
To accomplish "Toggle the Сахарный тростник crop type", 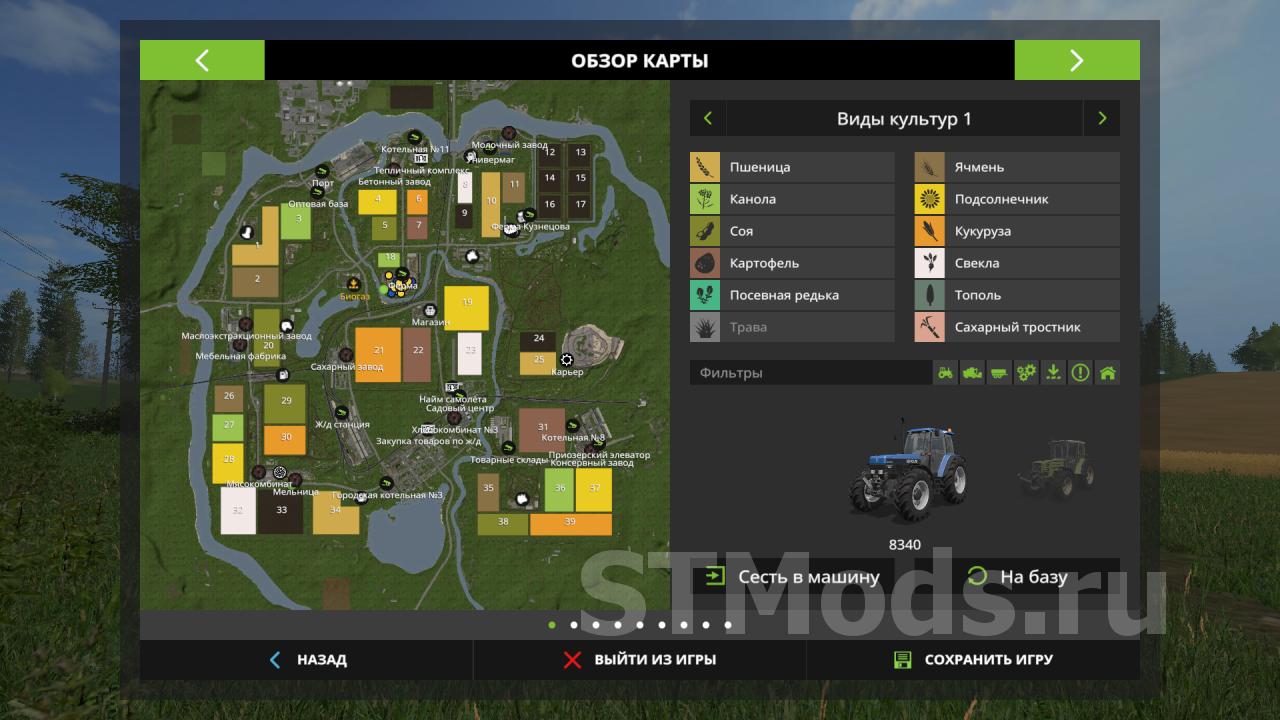I will point(1017,327).
